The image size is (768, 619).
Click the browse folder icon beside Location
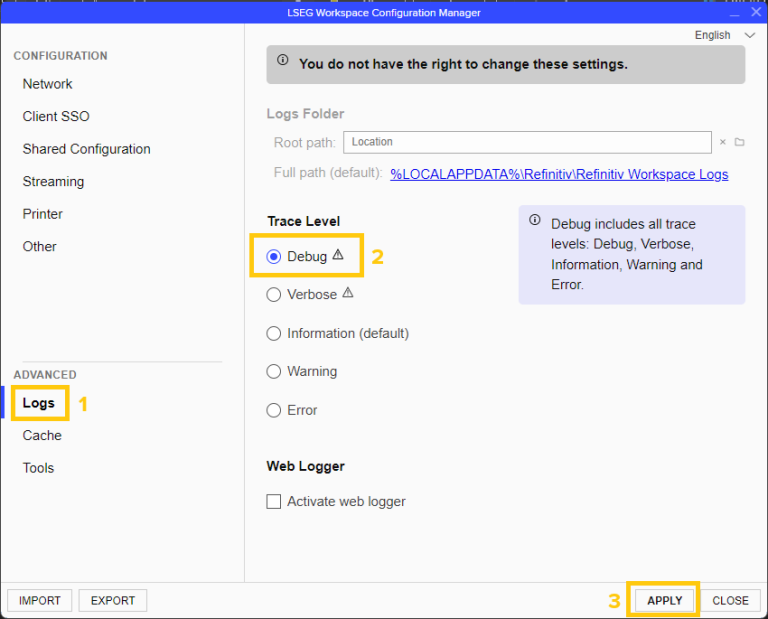point(739,142)
